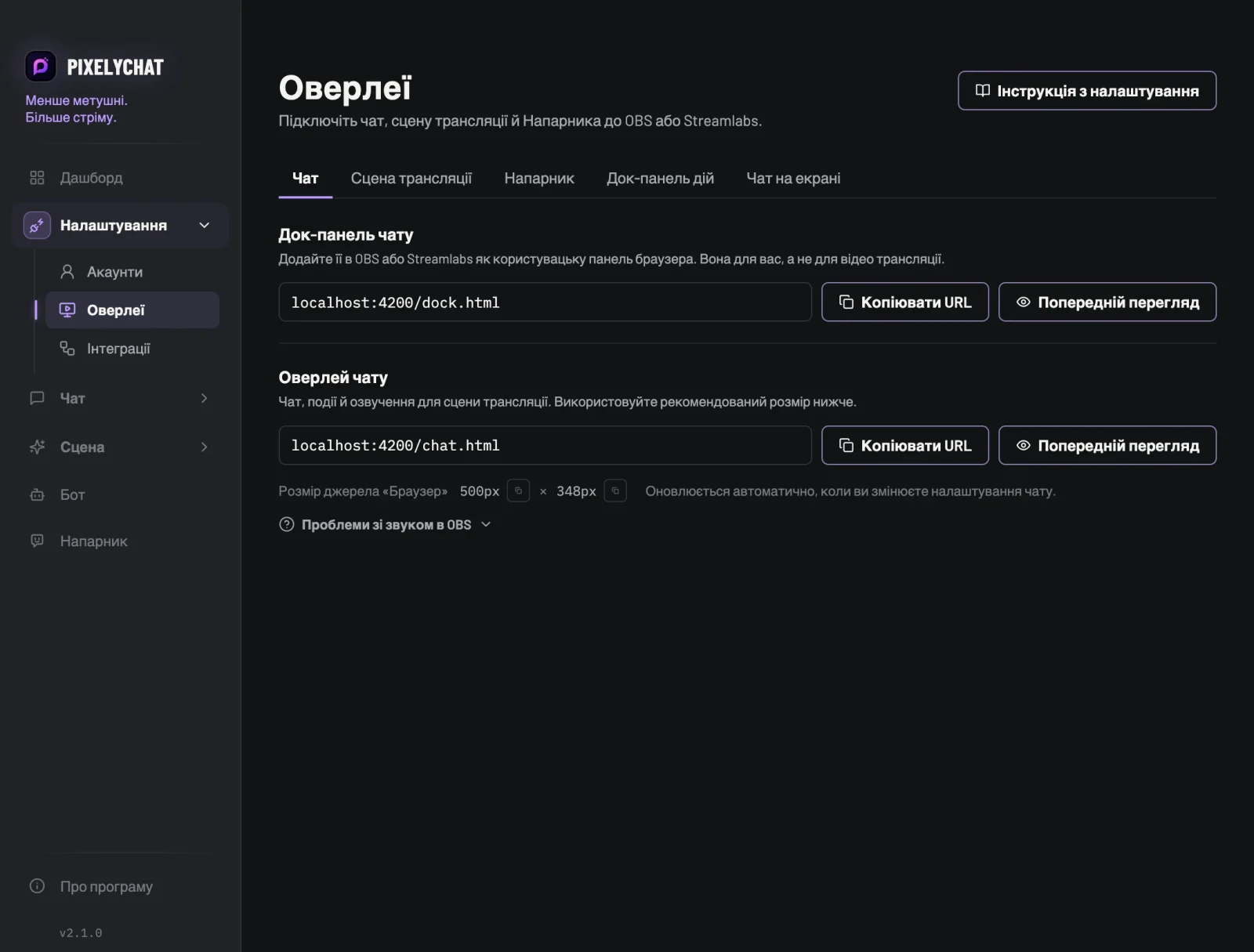
Task: Open Інтеграції settings page
Action: coord(132,349)
